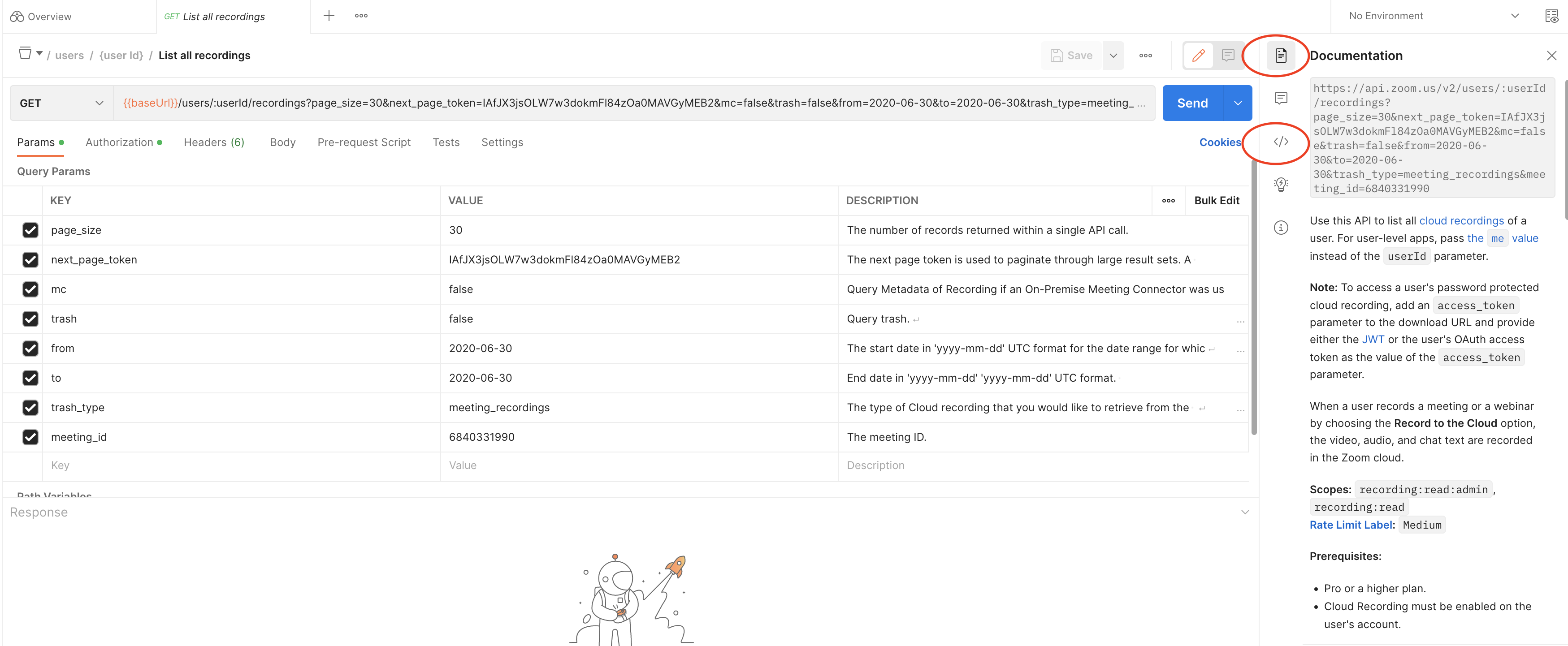Screen dimensions: 1568x646
Task: Disable the meeting_id parameter checkbox
Action: coord(30,437)
